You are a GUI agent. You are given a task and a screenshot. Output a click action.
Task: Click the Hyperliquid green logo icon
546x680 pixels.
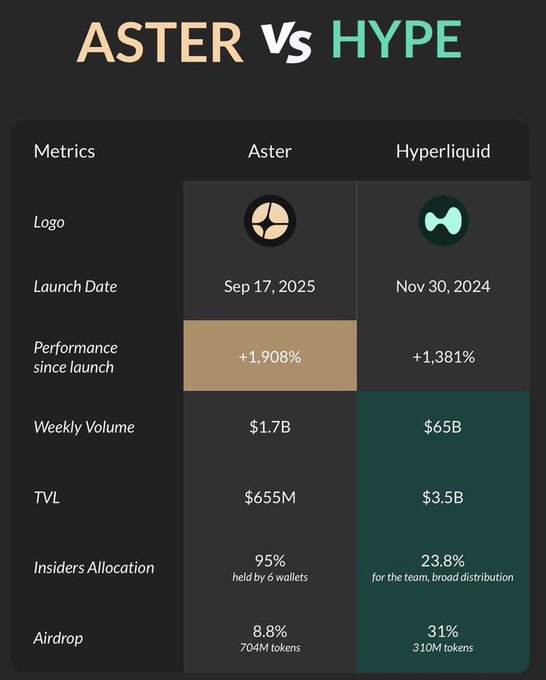443,221
